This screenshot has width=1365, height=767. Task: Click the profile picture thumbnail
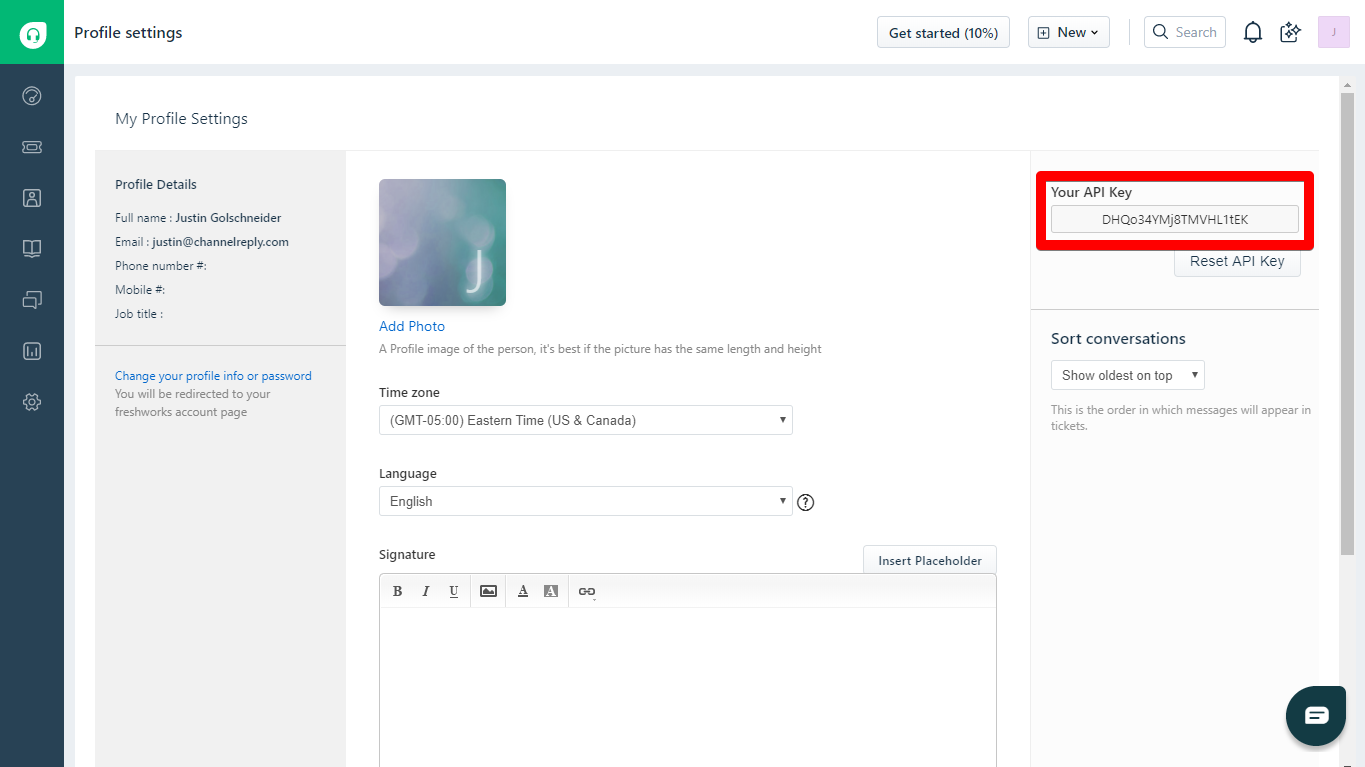coord(442,242)
